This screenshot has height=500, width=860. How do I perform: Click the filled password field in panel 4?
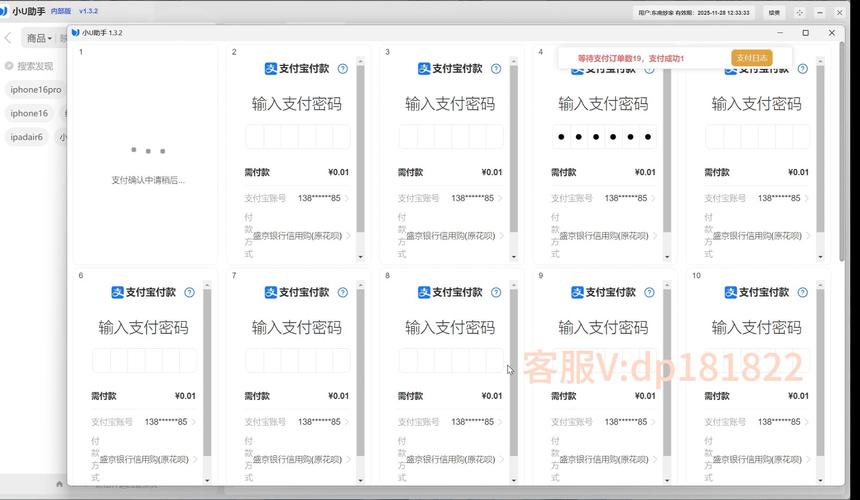604,137
